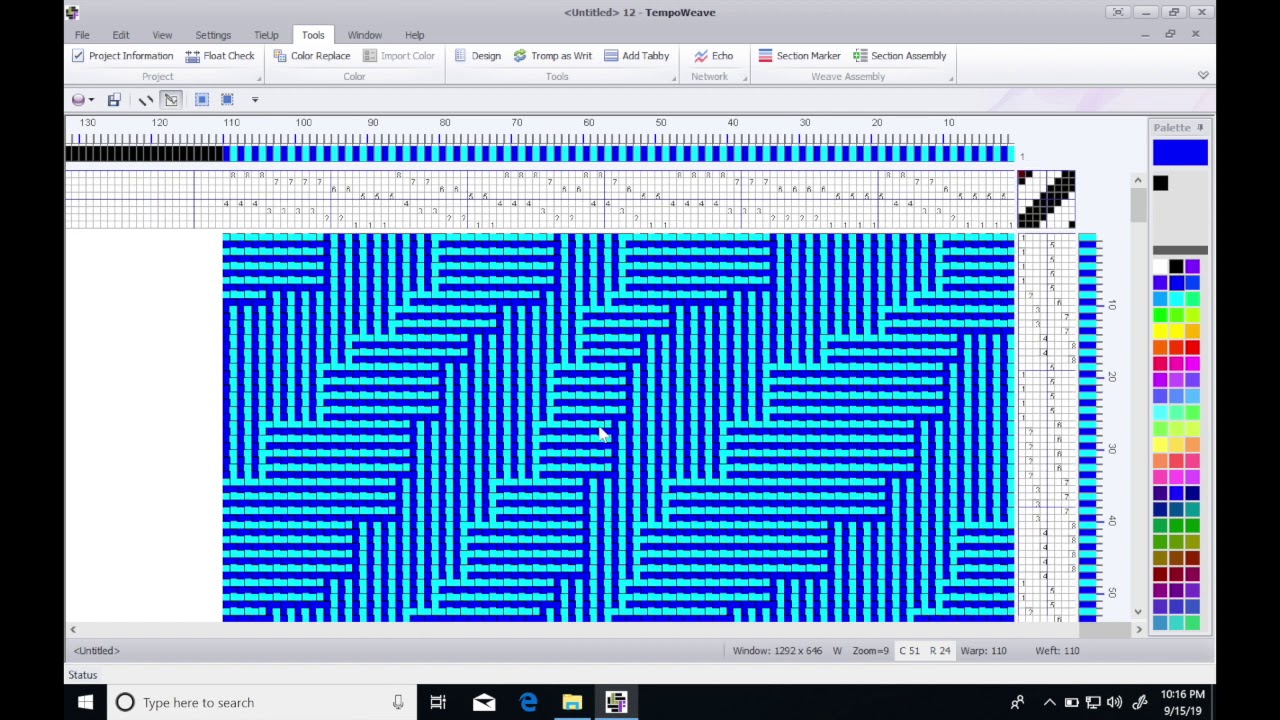Click the dashed-border blue square selection icon

click(227, 100)
